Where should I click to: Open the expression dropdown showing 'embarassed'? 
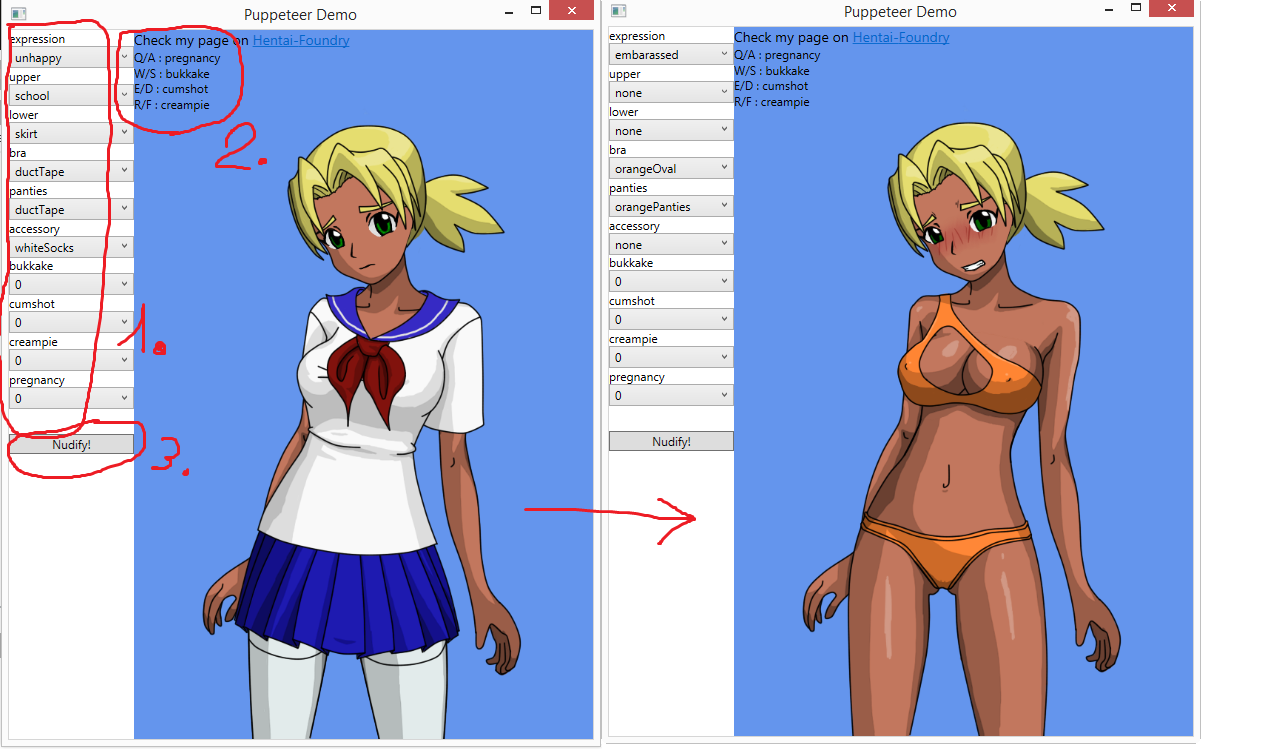[671, 55]
